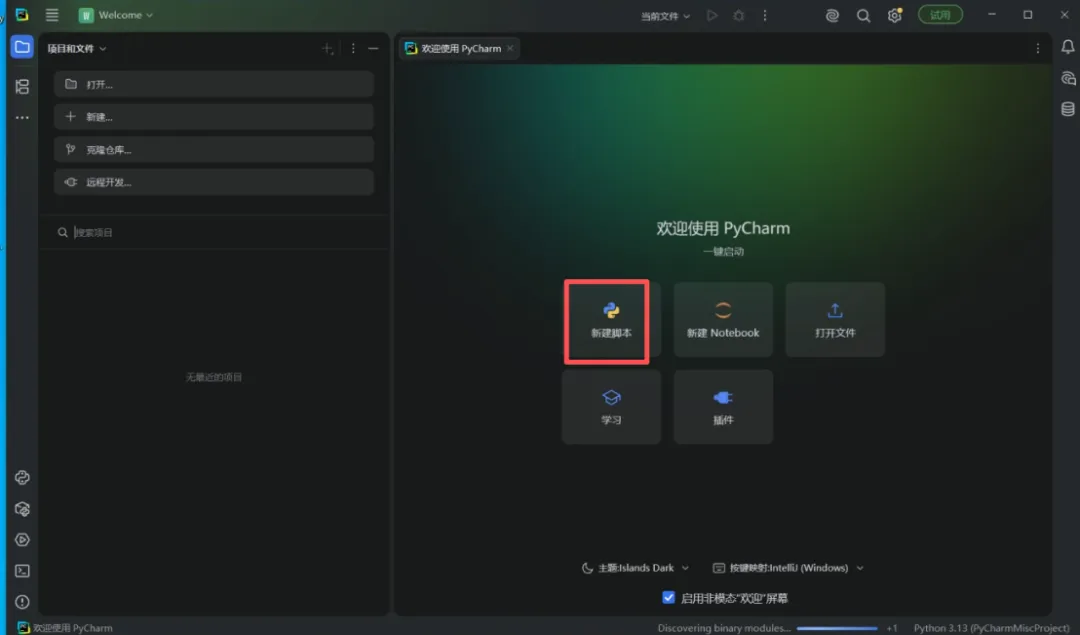The image size is (1080, 635).
Task: Open the 当前文件 run configuration dropdown
Action: [x=665, y=16]
